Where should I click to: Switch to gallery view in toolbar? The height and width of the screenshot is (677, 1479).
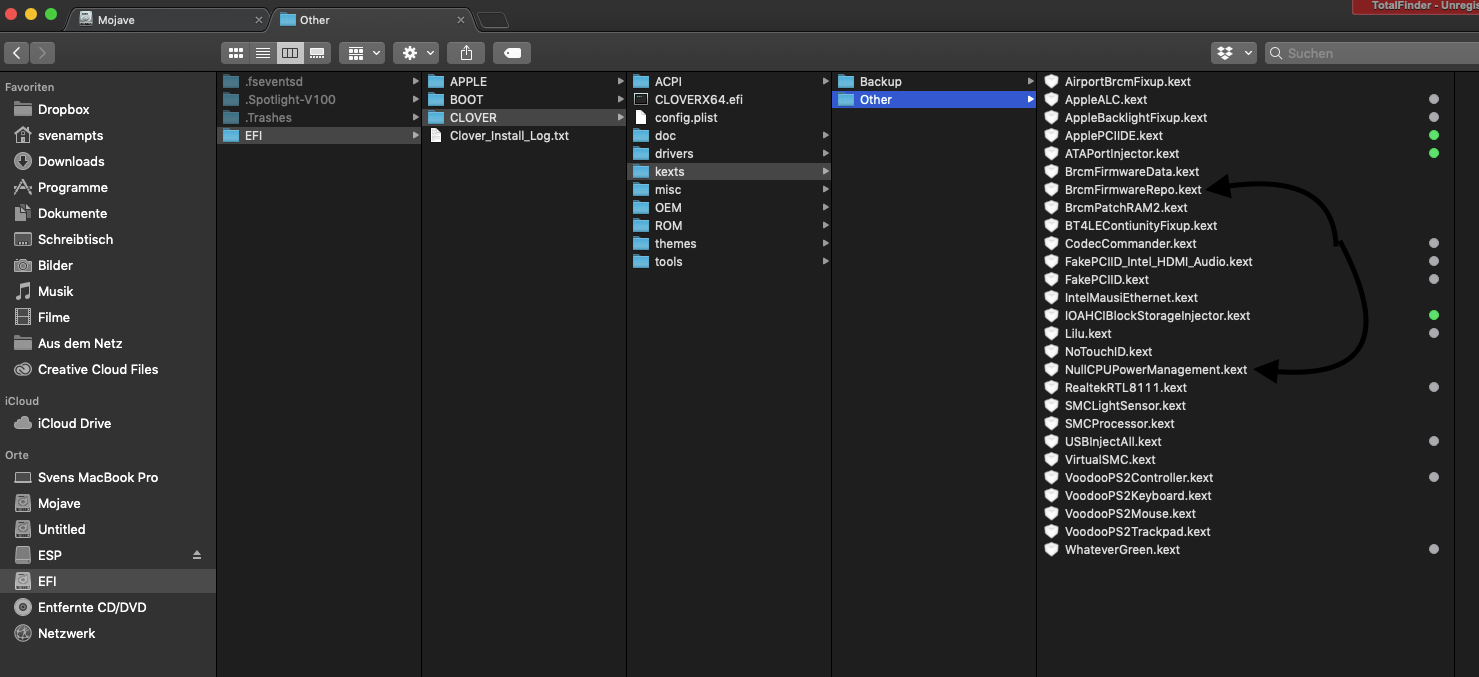tap(317, 53)
